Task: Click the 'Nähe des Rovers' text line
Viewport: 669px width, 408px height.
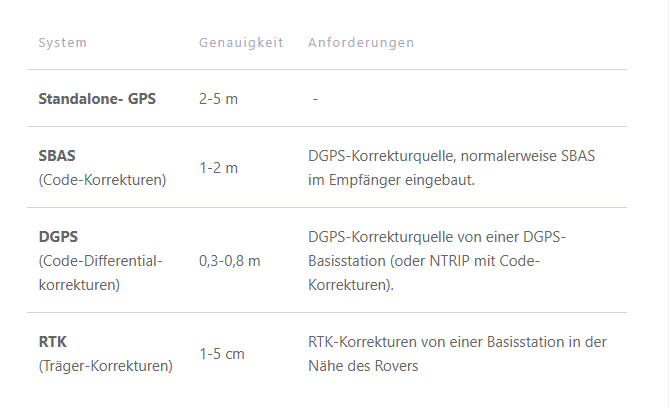Action: (363, 366)
